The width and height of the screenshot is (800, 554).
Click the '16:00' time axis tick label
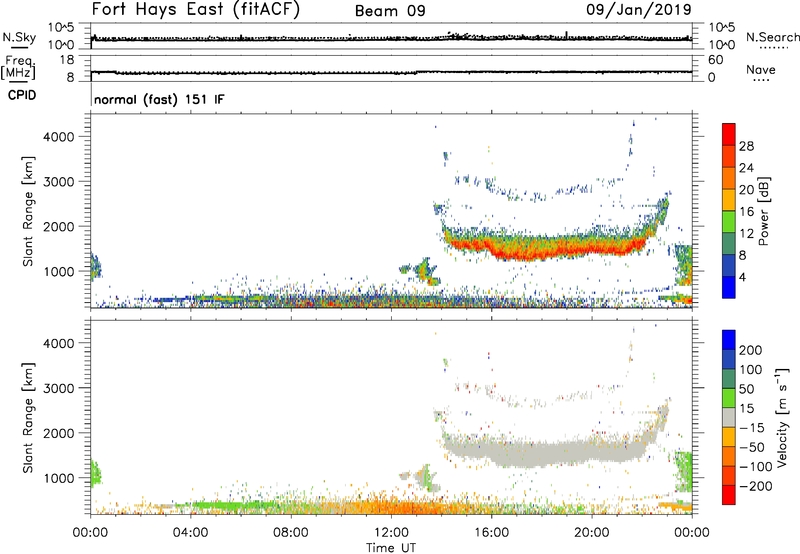[491, 533]
